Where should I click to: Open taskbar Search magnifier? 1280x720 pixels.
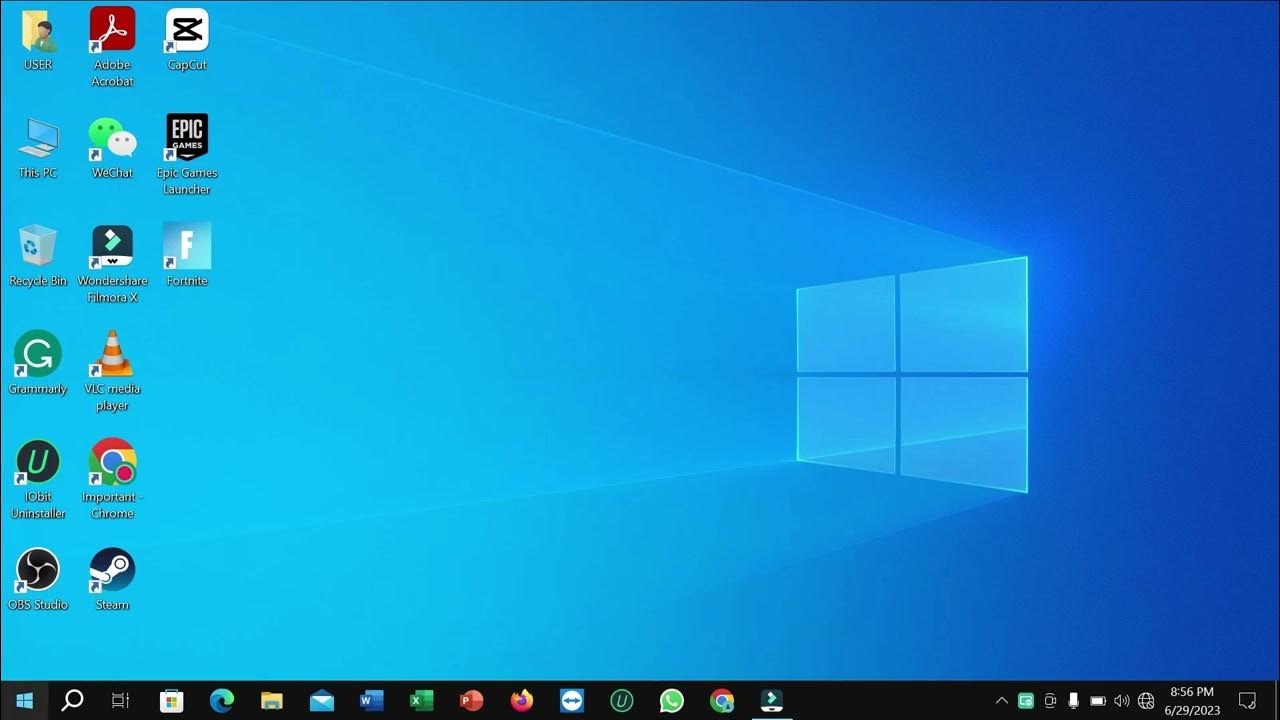pyautogui.click(x=72, y=700)
